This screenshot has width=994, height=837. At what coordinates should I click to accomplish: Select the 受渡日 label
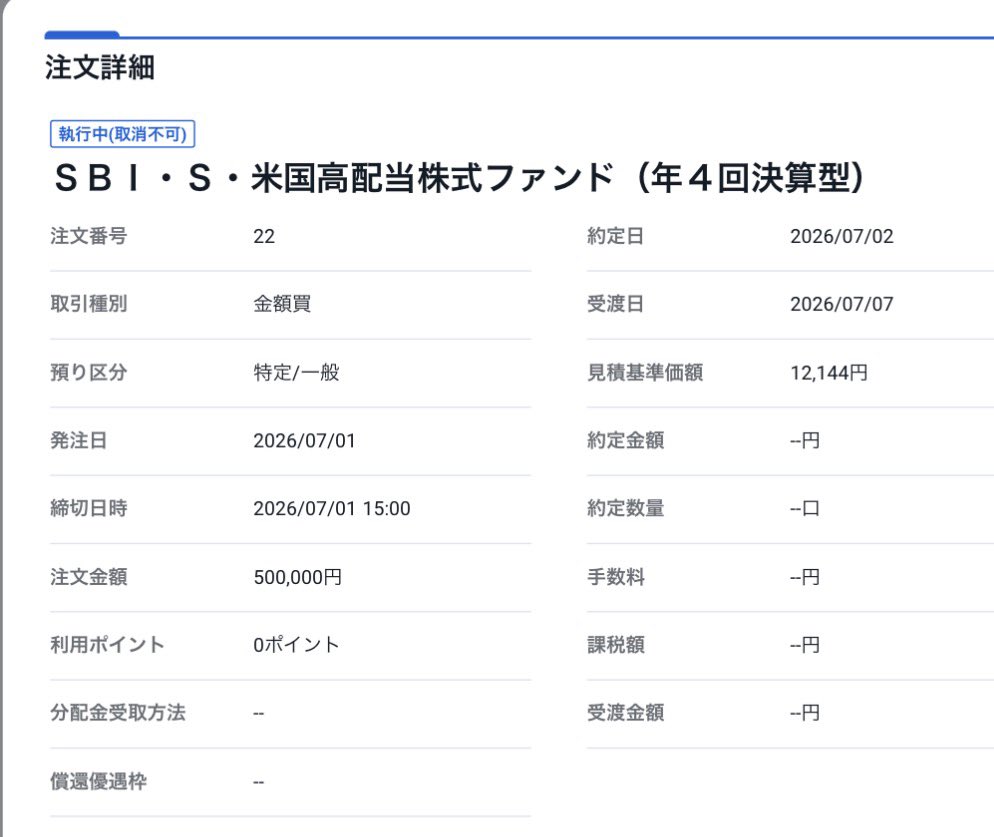tap(616, 304)
